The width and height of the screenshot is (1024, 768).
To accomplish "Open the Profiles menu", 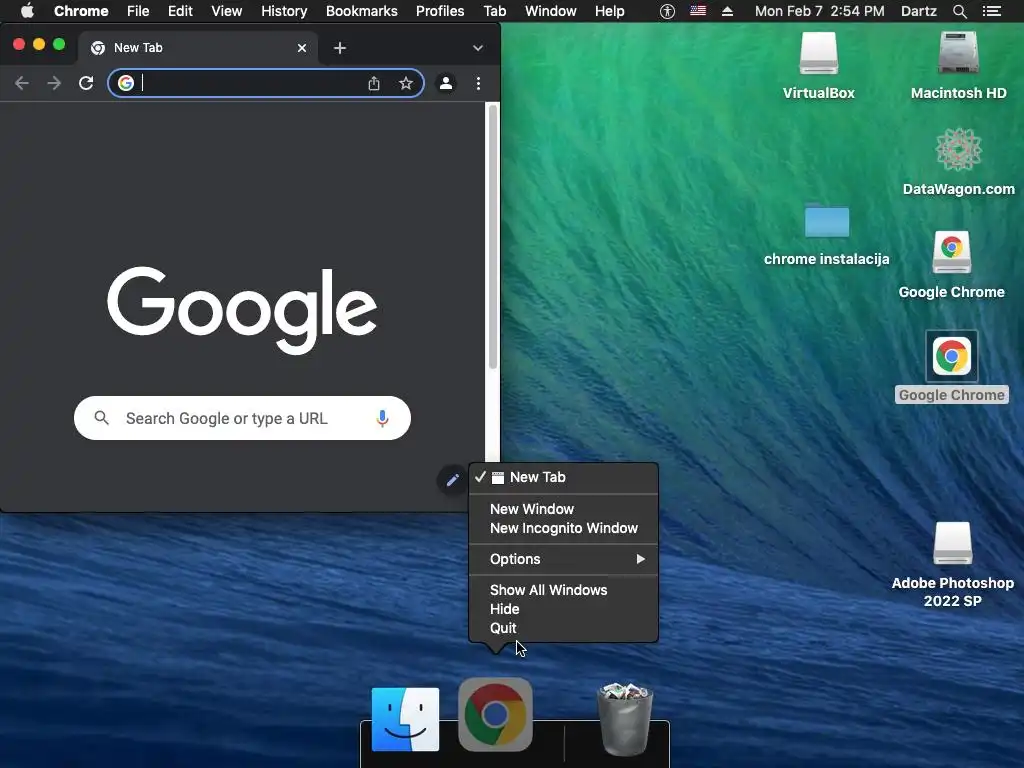I will pyautogui.click(x=440, y=11).
